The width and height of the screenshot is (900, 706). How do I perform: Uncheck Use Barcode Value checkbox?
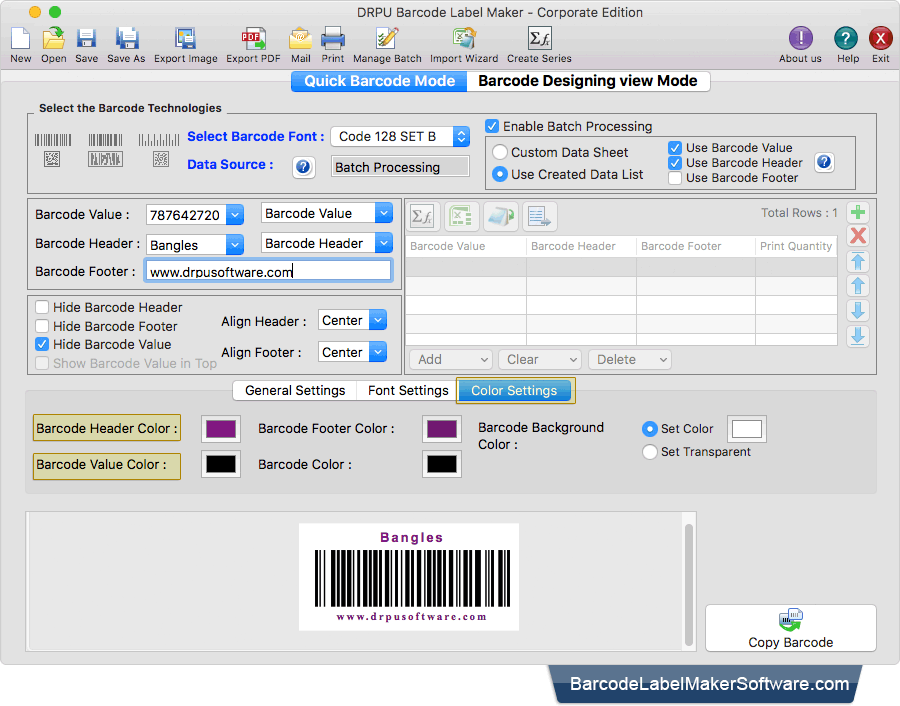coord(675,148)
